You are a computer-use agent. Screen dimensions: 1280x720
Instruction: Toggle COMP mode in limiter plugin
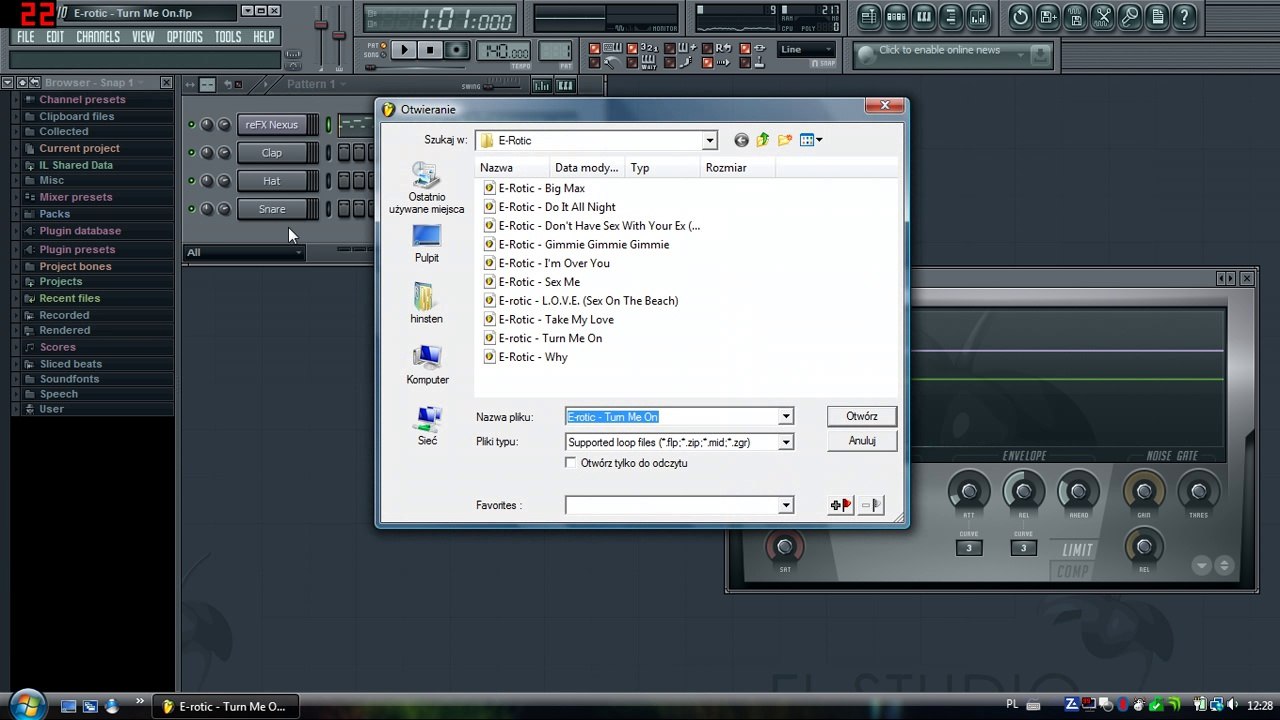tap(1072, 571)
